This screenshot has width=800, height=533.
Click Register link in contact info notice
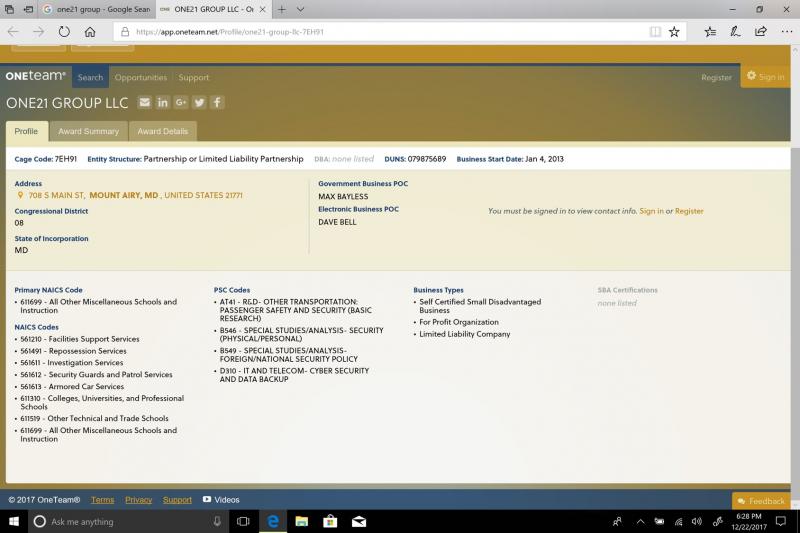pyautogui.click(x=689, y=211)
